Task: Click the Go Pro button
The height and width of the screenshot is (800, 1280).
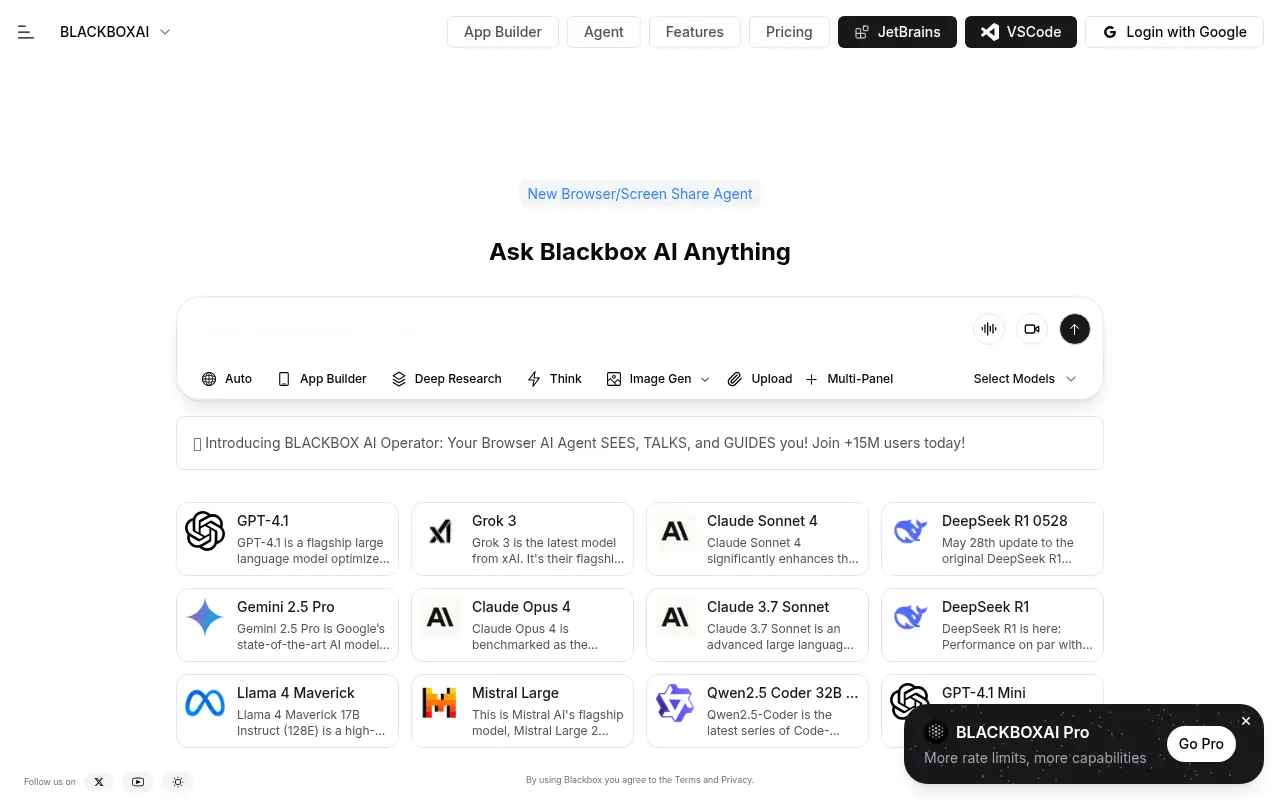Action: coord(1200,744)
